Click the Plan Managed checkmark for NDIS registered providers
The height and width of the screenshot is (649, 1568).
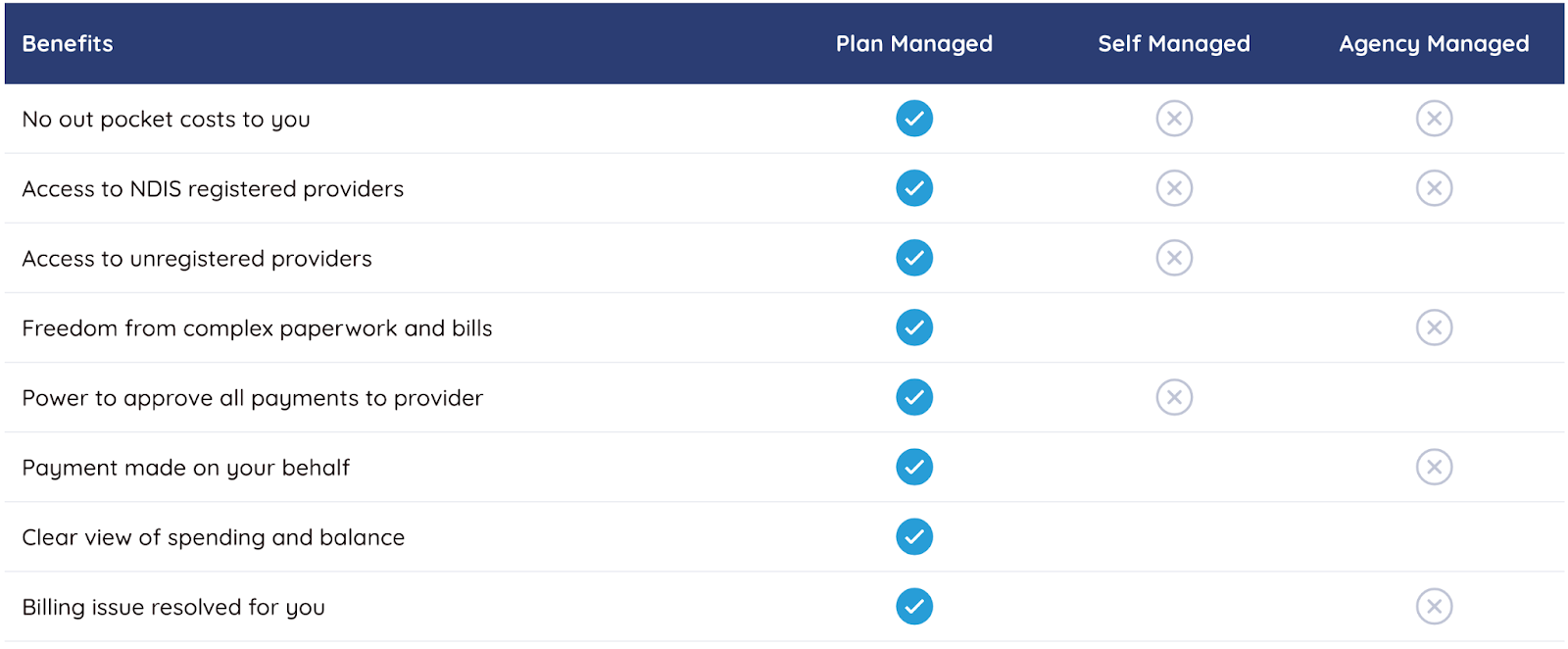pos(913,188)
